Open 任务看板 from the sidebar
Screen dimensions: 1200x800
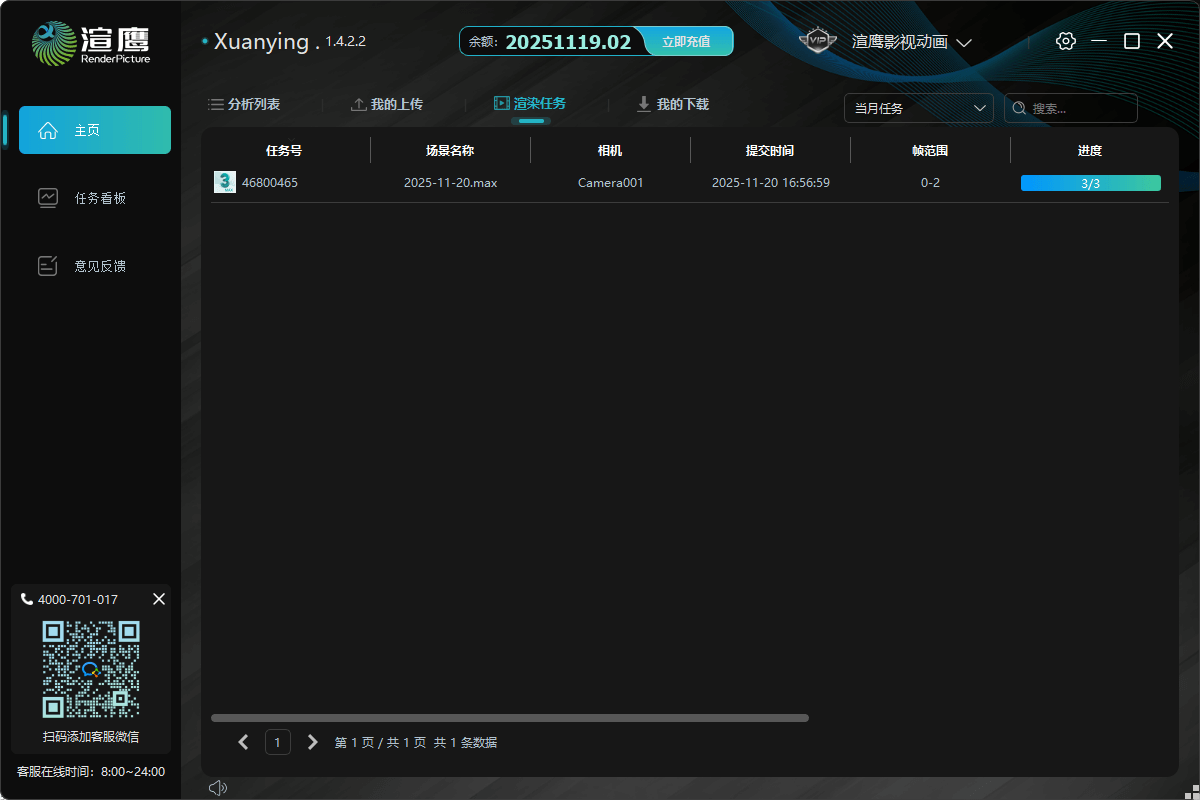[x=95, y=198]
